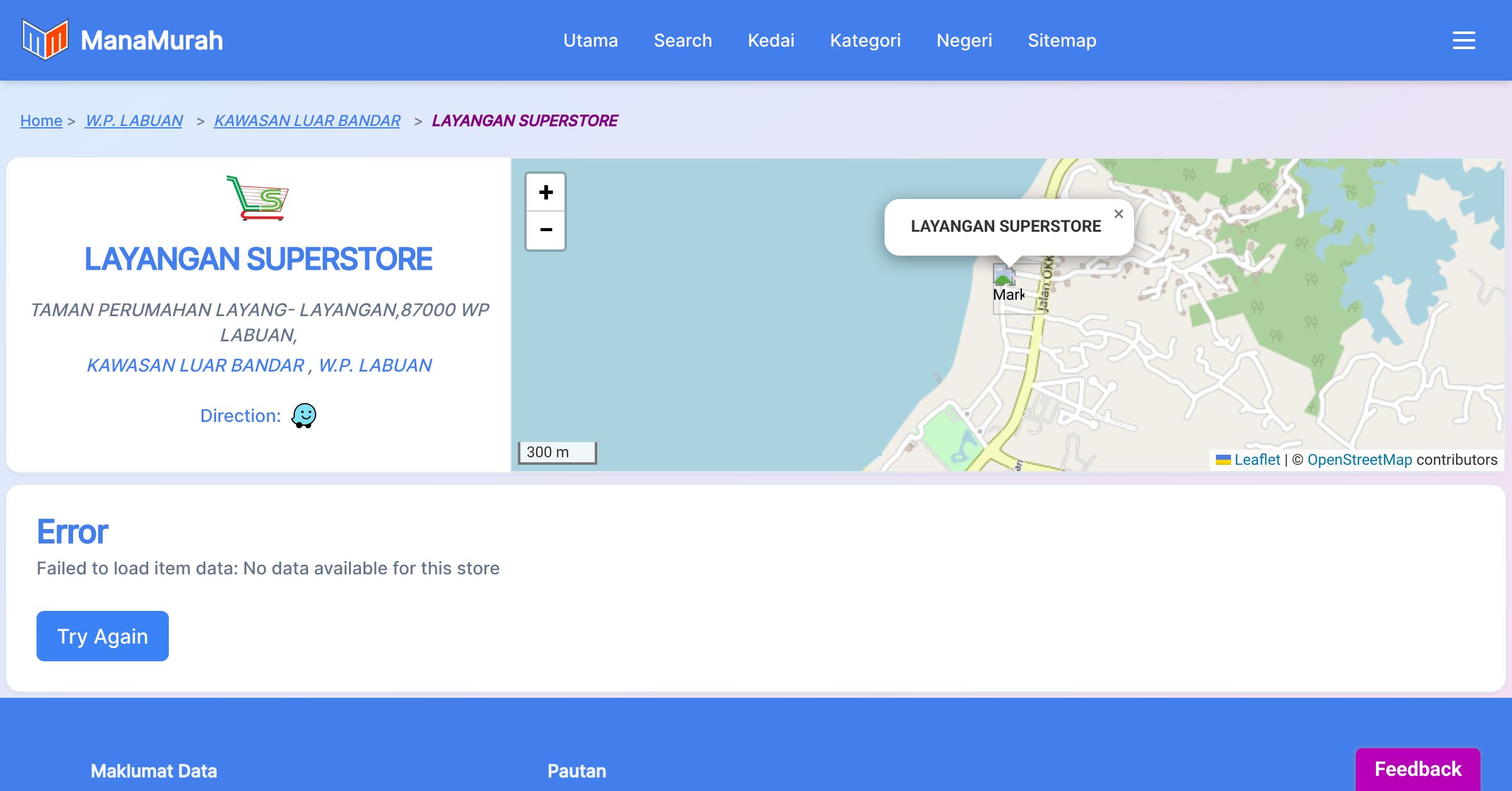Open the Search nav item
This screenshot has height=791, width=1512.
point(682,40)
